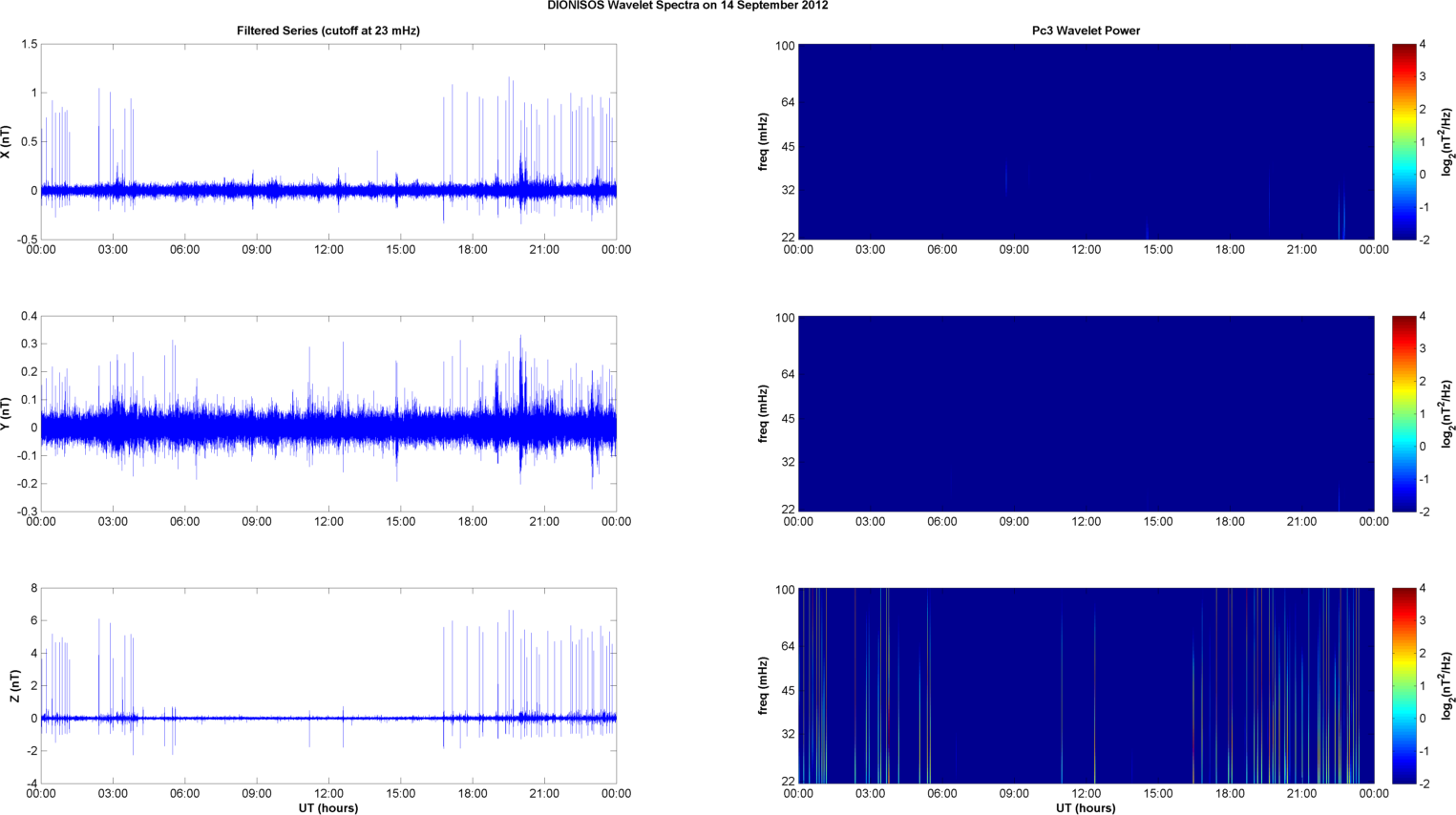The height and width of the screenshot is (815, 1456).
Task: Click '09:00' tick under the top wavelet spectrogram
Action: [1014, 250]
